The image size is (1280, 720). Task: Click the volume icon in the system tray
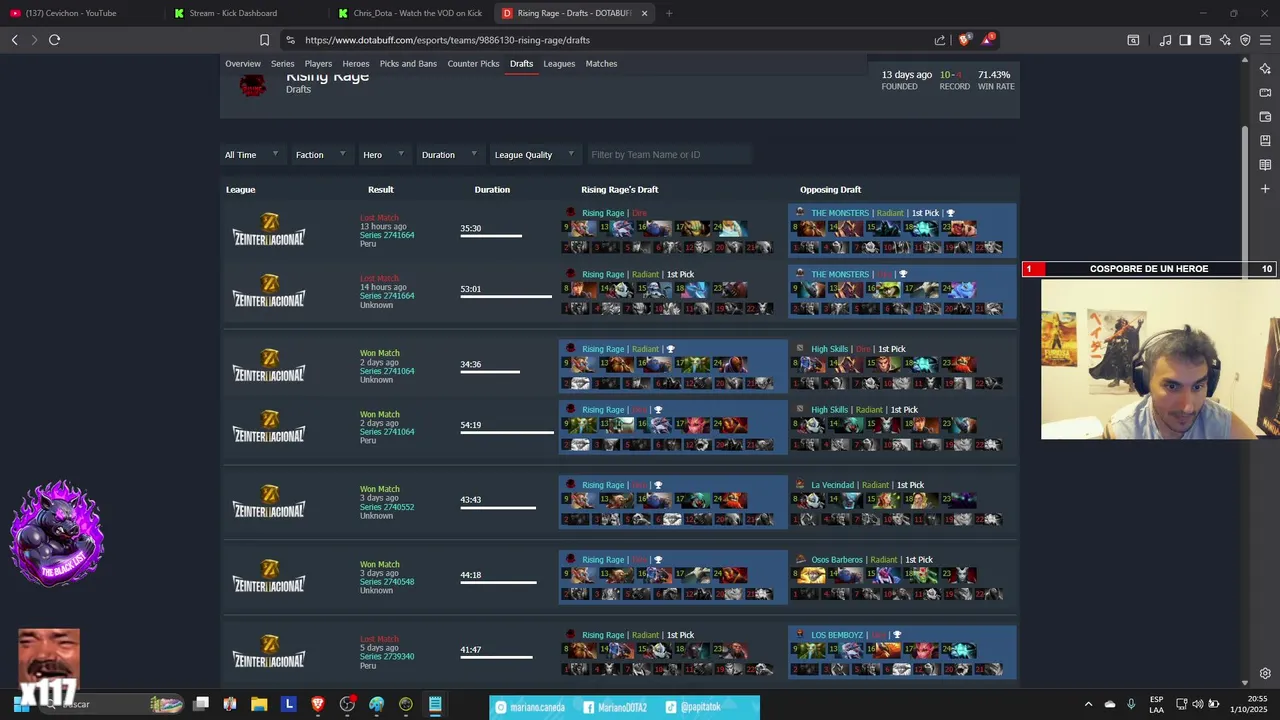pos(1198,704)
